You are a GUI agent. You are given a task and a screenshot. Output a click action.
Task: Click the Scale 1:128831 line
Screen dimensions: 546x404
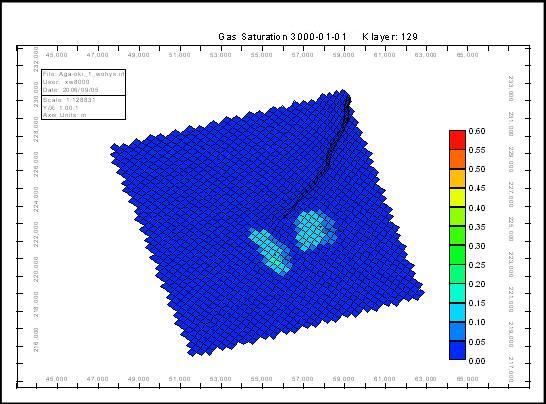pyautogui.click(x=69, y=100)
